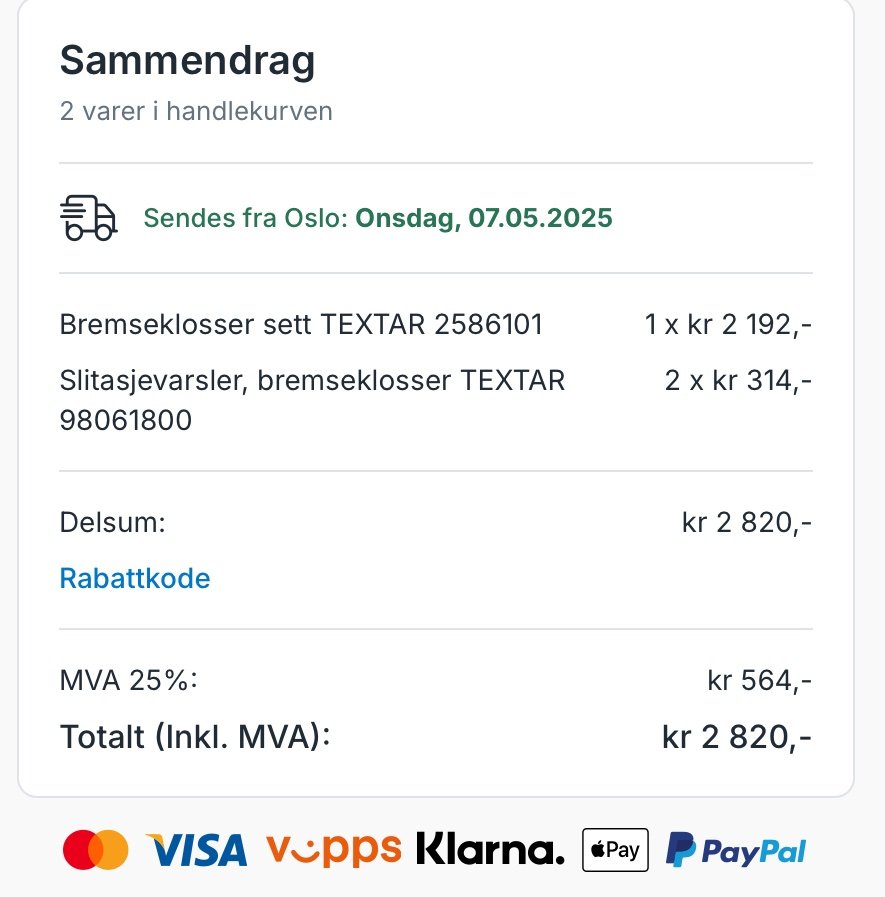Click the Klarna payment logo
Screen dimensions: 885x897
(489, 850)
